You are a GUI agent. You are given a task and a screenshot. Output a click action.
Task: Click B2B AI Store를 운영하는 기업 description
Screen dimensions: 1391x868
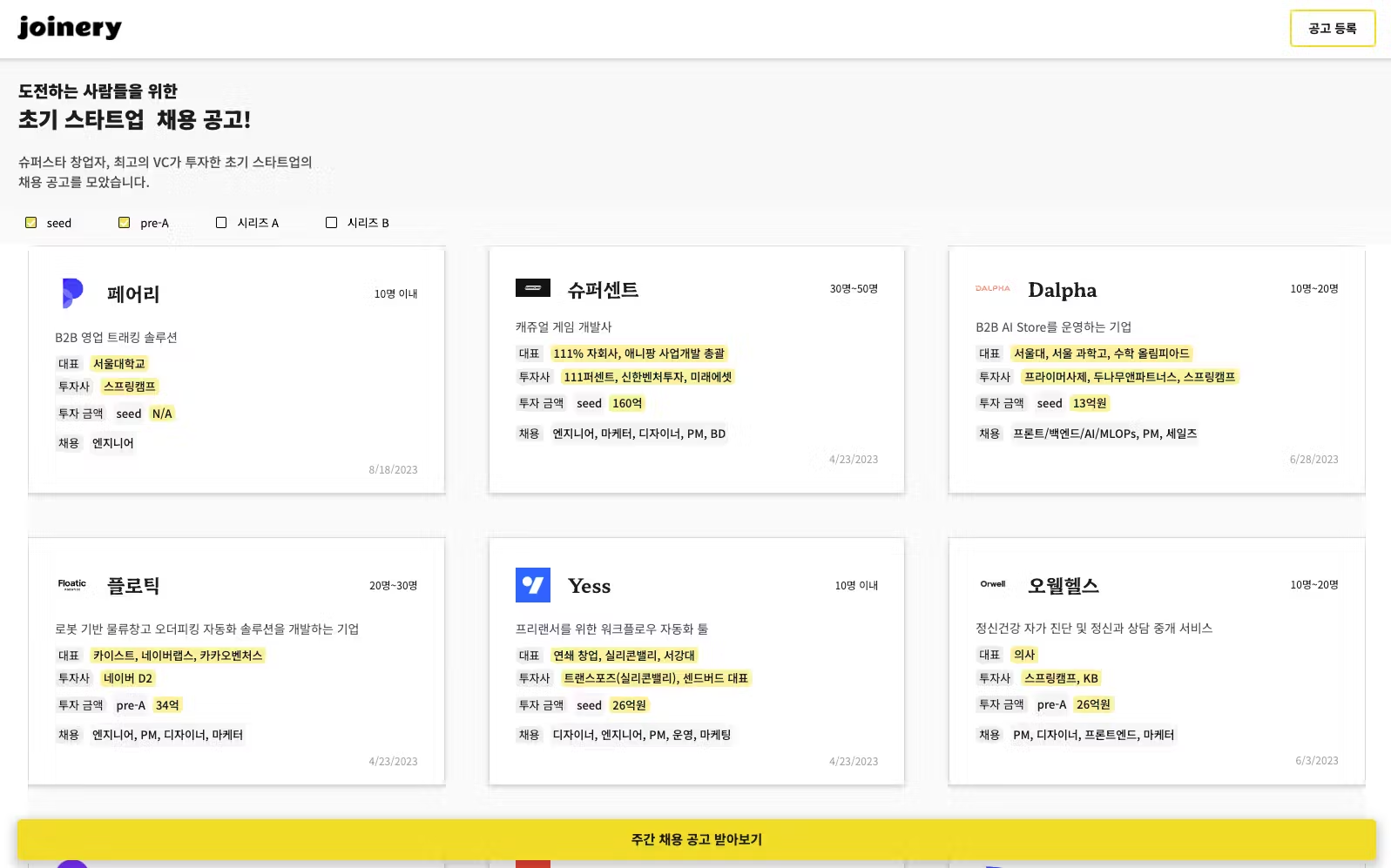click(1054, 327)
